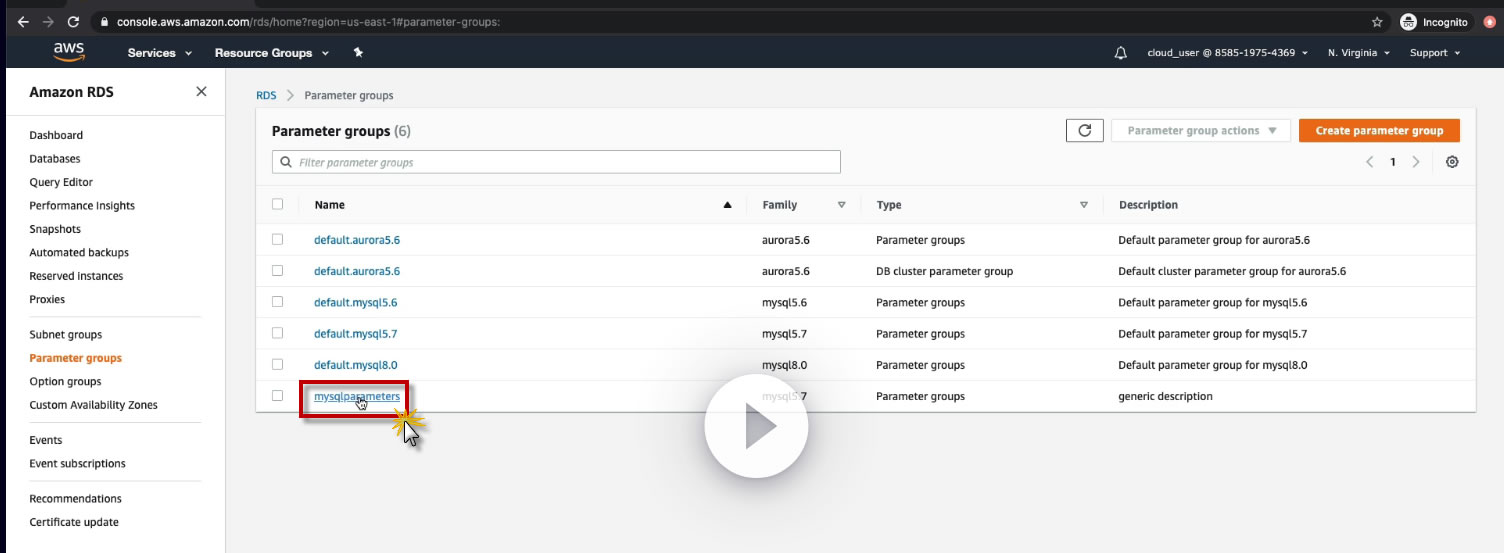Screen dimensions: 1504x553
Task: Tick the select-all checkbox in header
Action: tap(278, 204)
